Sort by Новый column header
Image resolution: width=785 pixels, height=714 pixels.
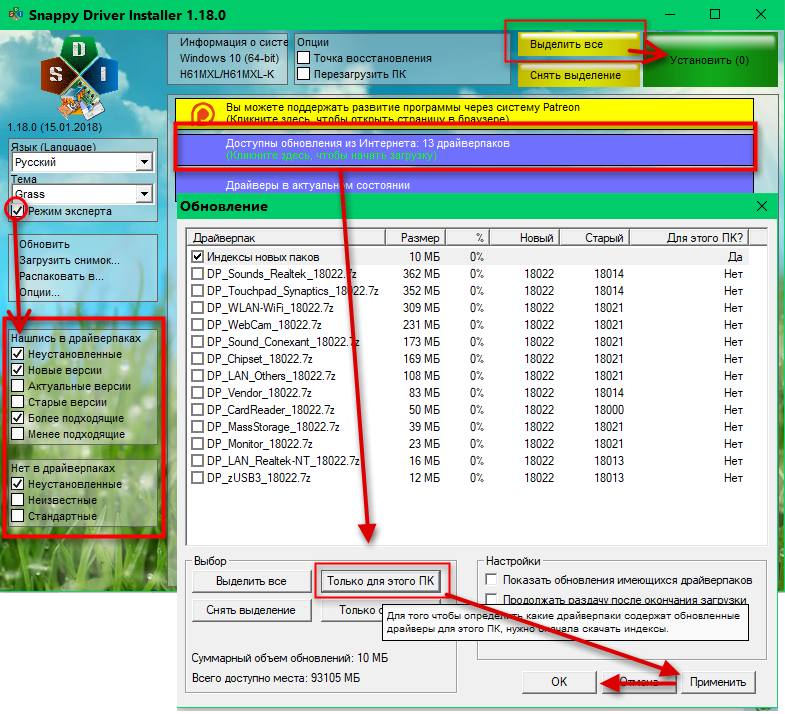pos(524,238)
